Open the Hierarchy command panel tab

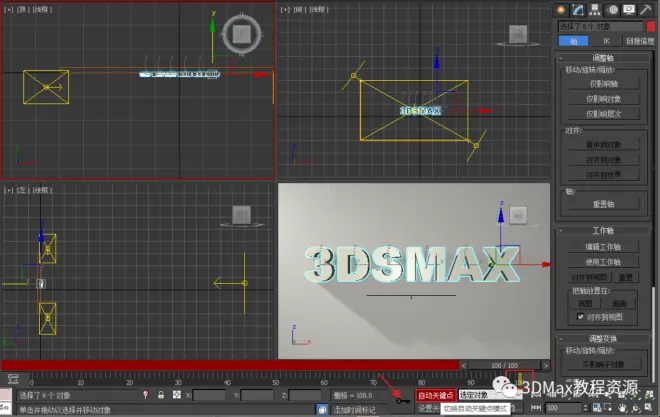point(594,9)
